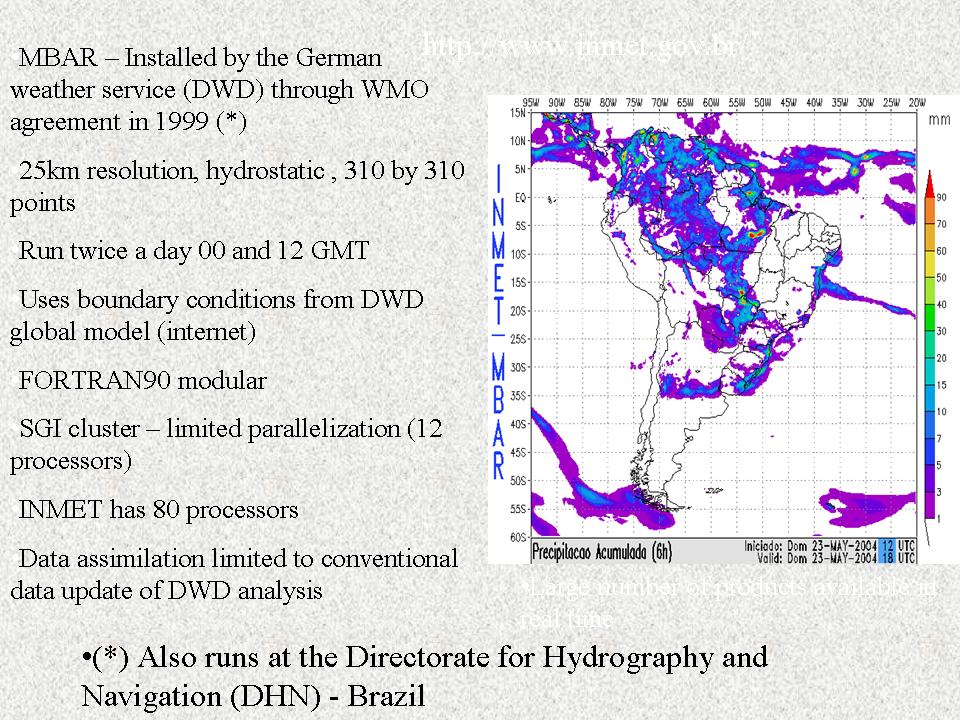Click the faint inmet.gov.br URL link
Image resolution: width=960 pixels, height=720 pixels.
[x=582, y=46]
